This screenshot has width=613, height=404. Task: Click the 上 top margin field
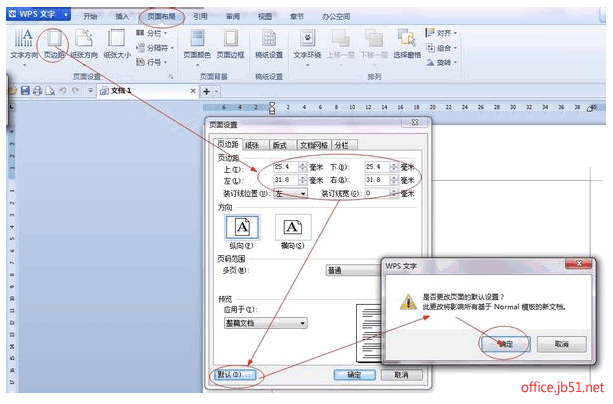click(286, 167)
